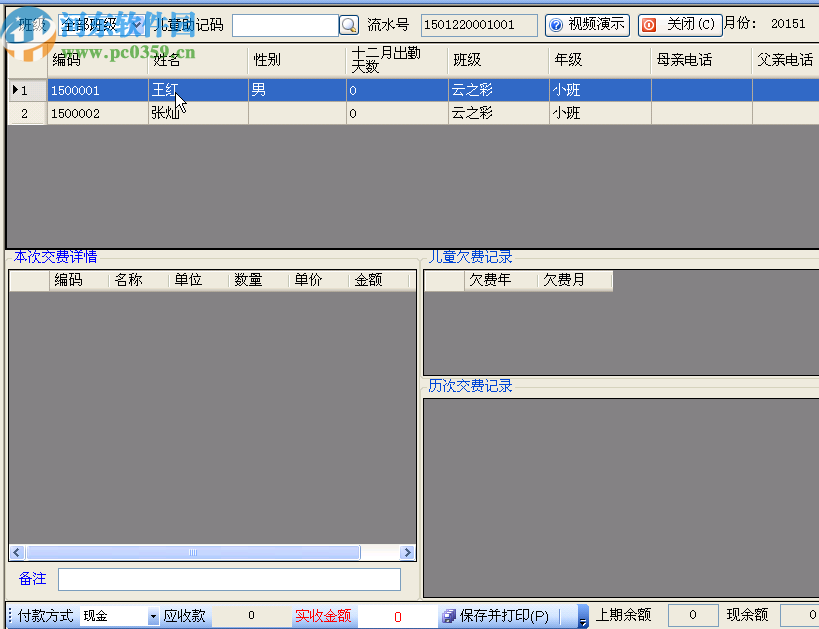Click the 母亲电话 column header
This screenshot has height=629, width=819.
click(701, 61)
